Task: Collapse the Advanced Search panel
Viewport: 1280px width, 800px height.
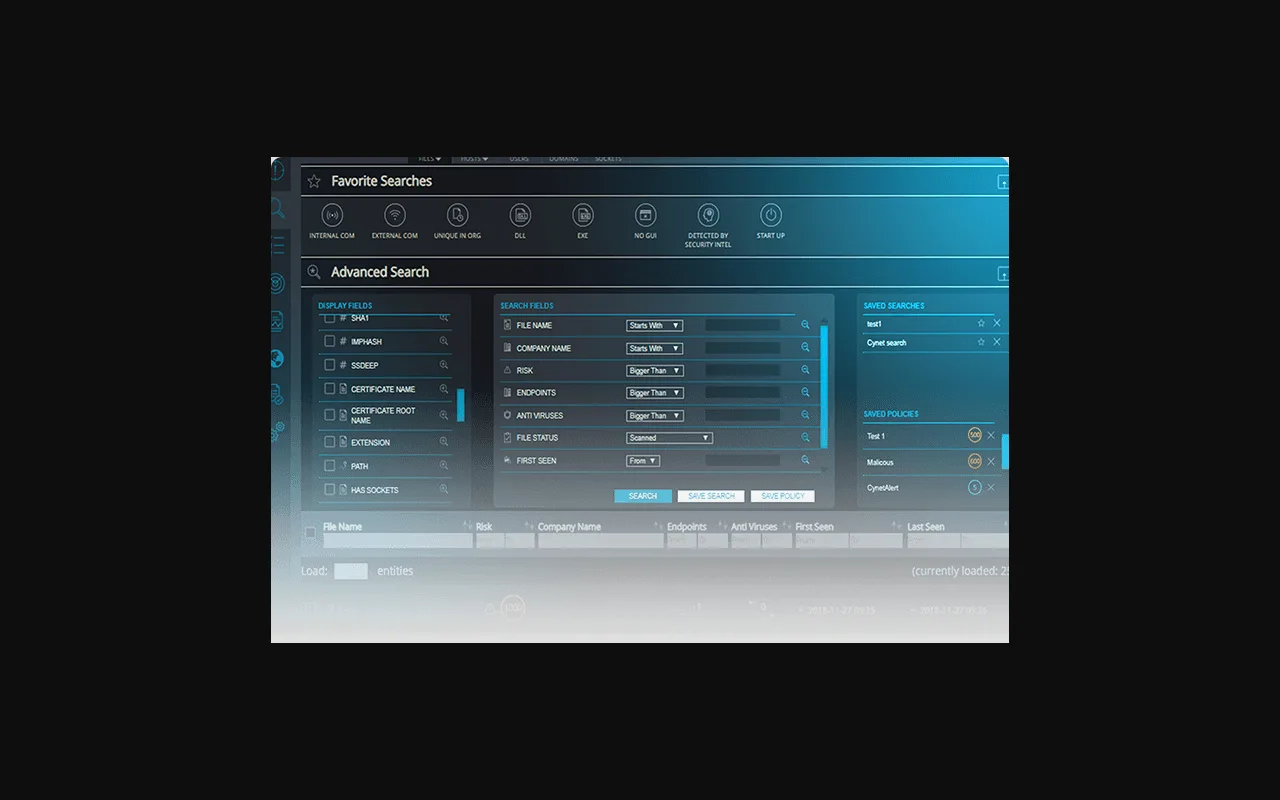Action: [1003, 273]
